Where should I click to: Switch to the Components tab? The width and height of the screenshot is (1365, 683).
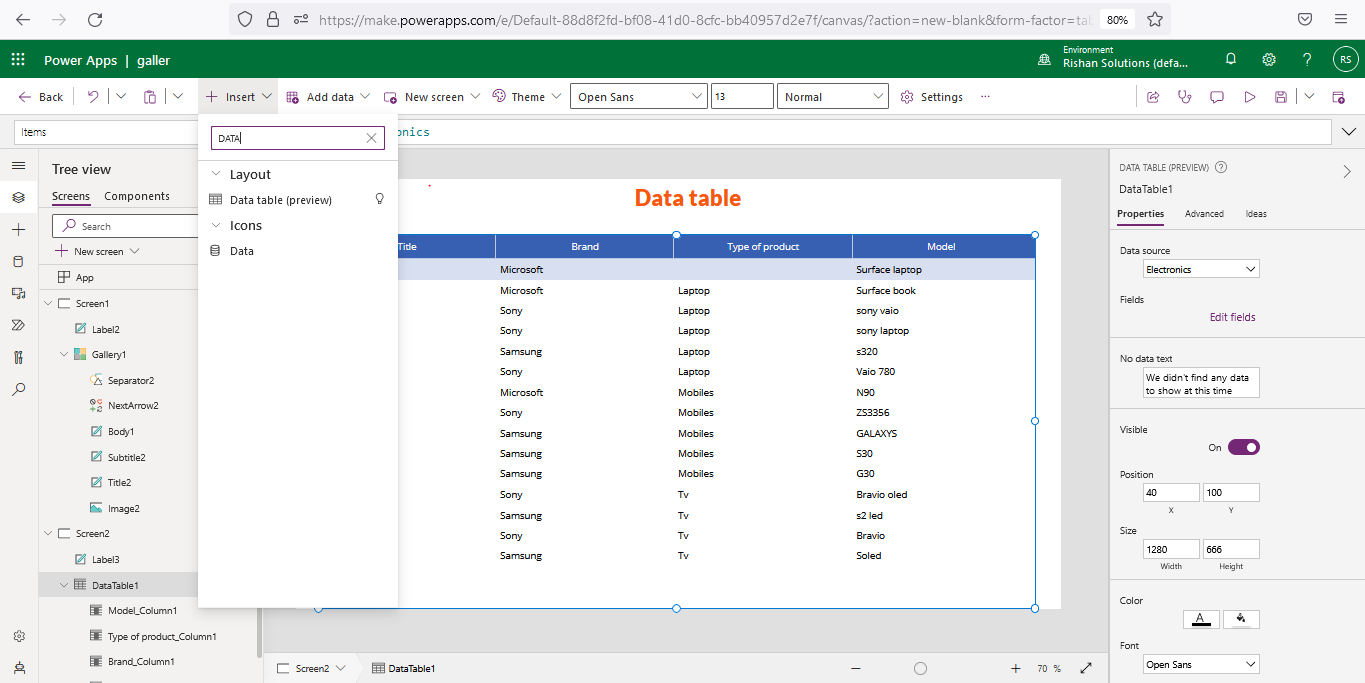pyautogui.click(x=137, y=196)
